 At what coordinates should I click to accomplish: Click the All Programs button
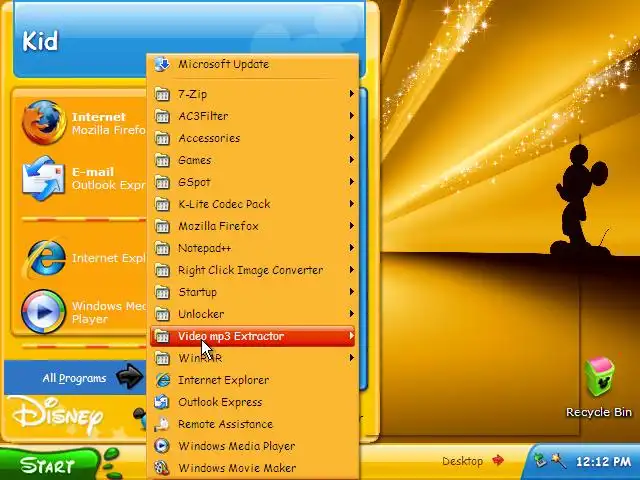pyautogui.click(x=75, y=378)
